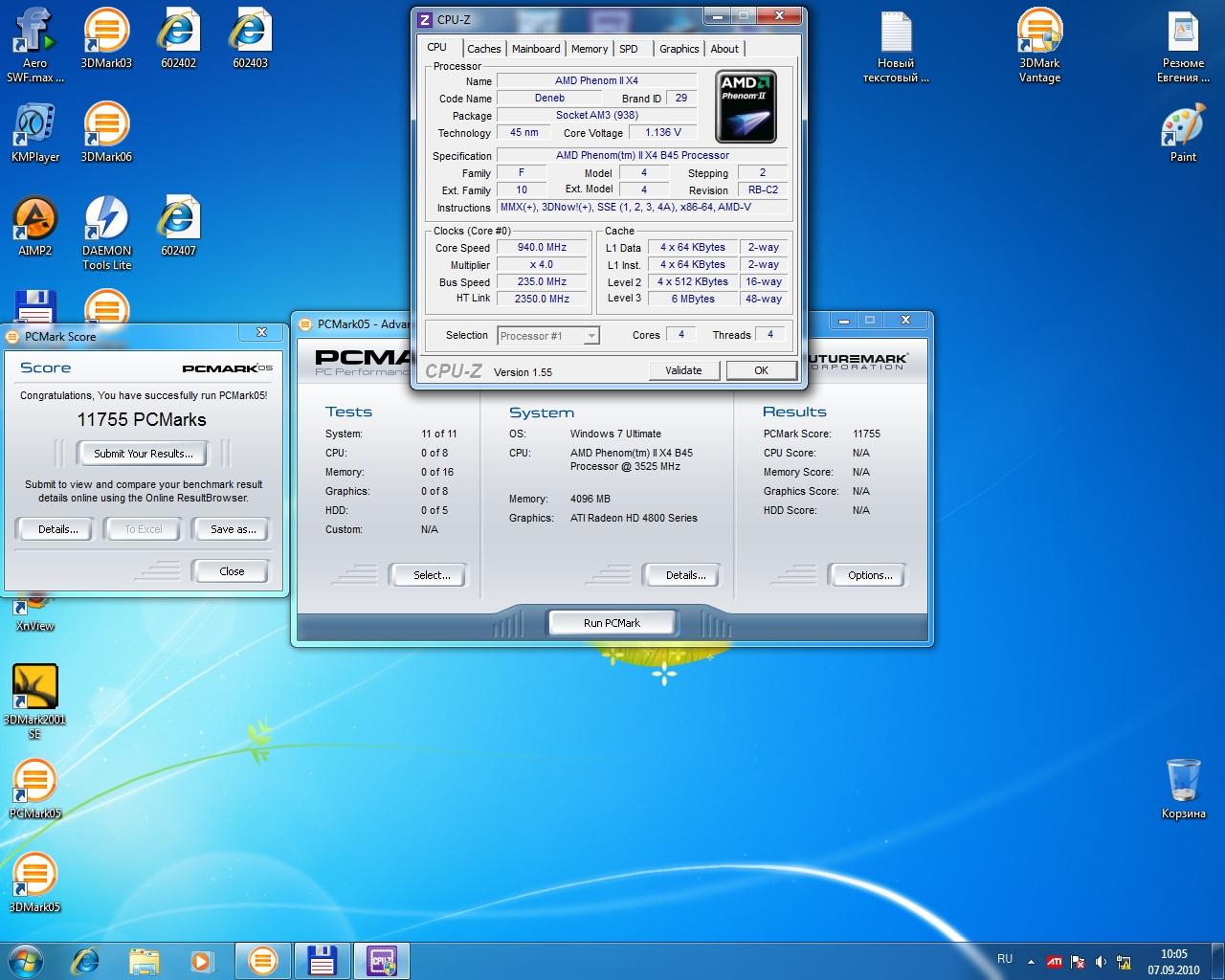This screenshot has width=1225, height=980.
Task: Open the Резюме Евгения document icon
Action: click(x=1183, y=45)
